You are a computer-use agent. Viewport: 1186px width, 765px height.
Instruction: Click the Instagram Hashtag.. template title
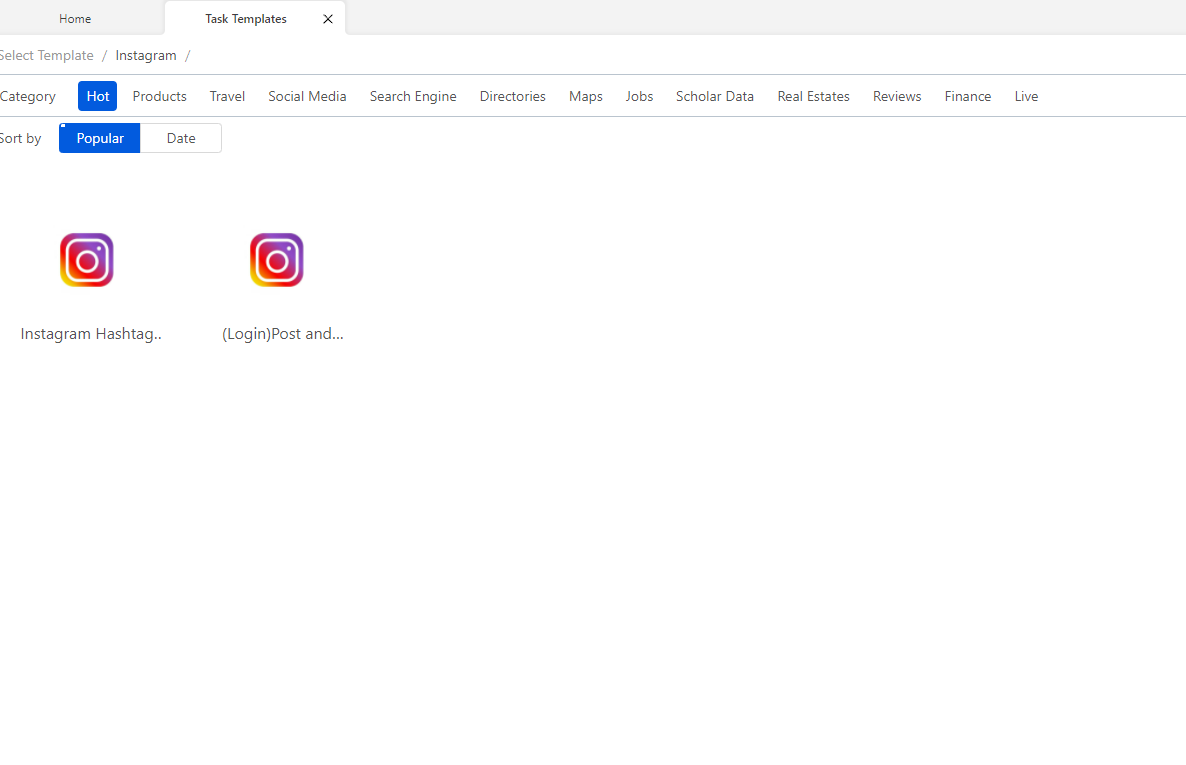91,334
